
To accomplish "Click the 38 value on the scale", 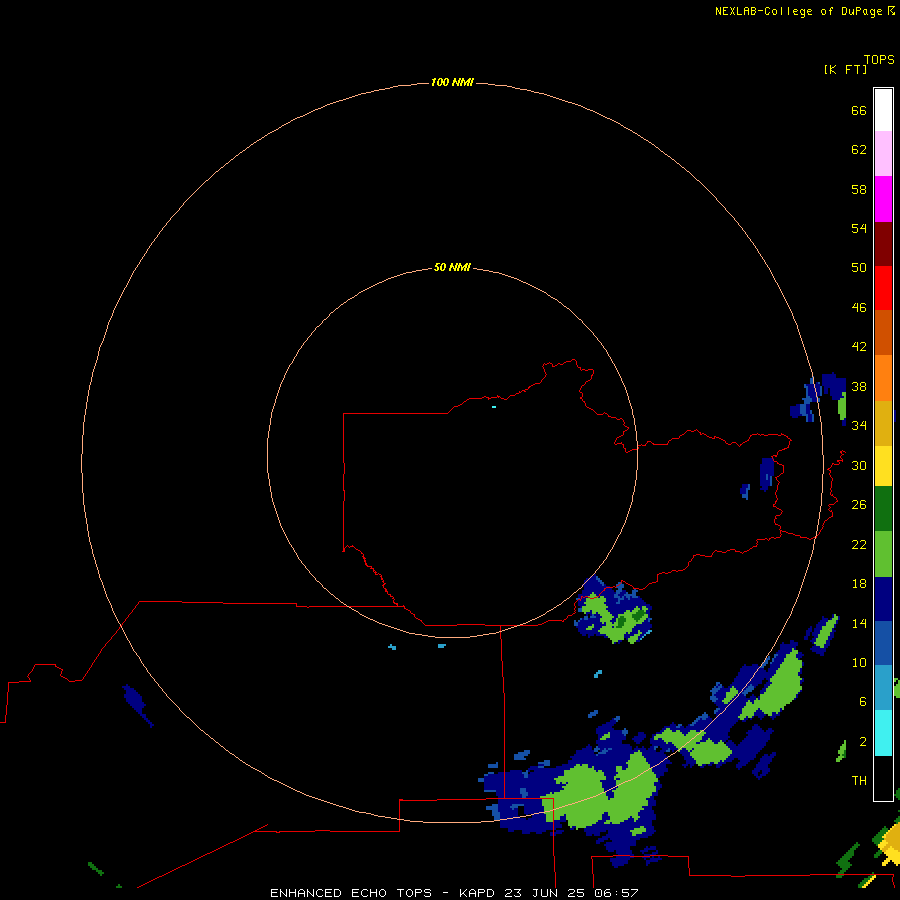I will [x=859, y=386].
